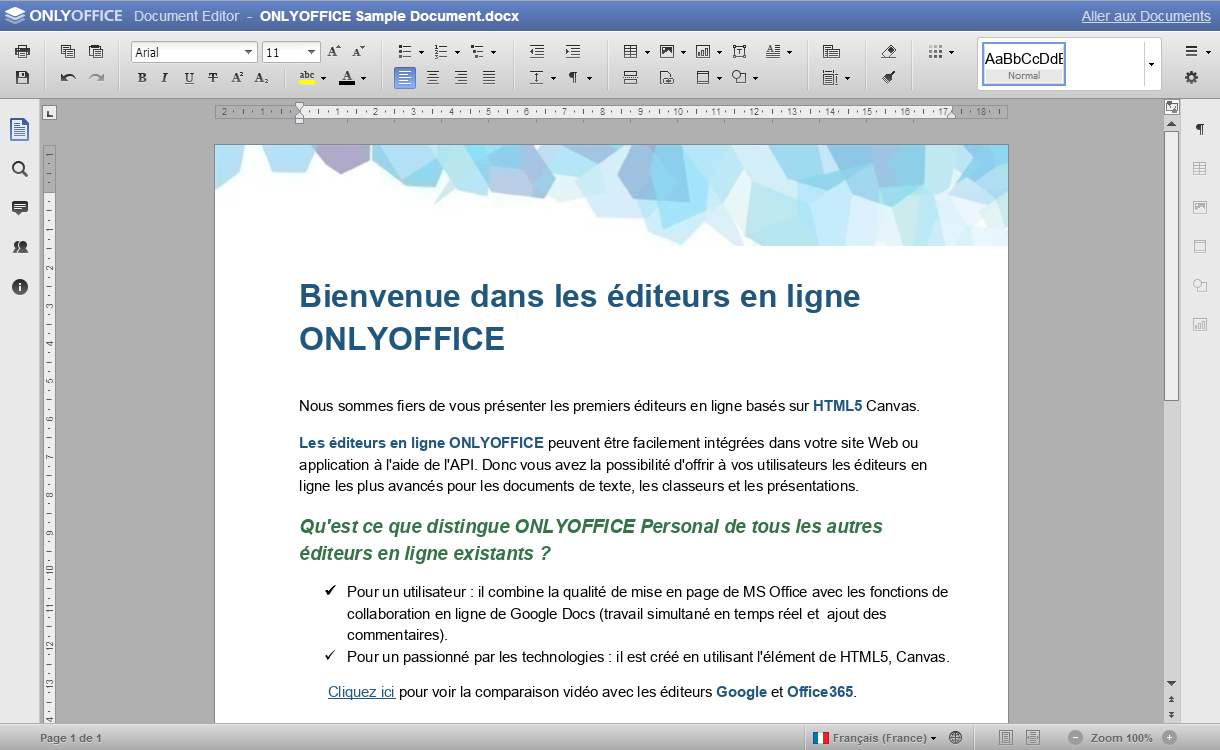Print the document via printer icon

(22, 52)
